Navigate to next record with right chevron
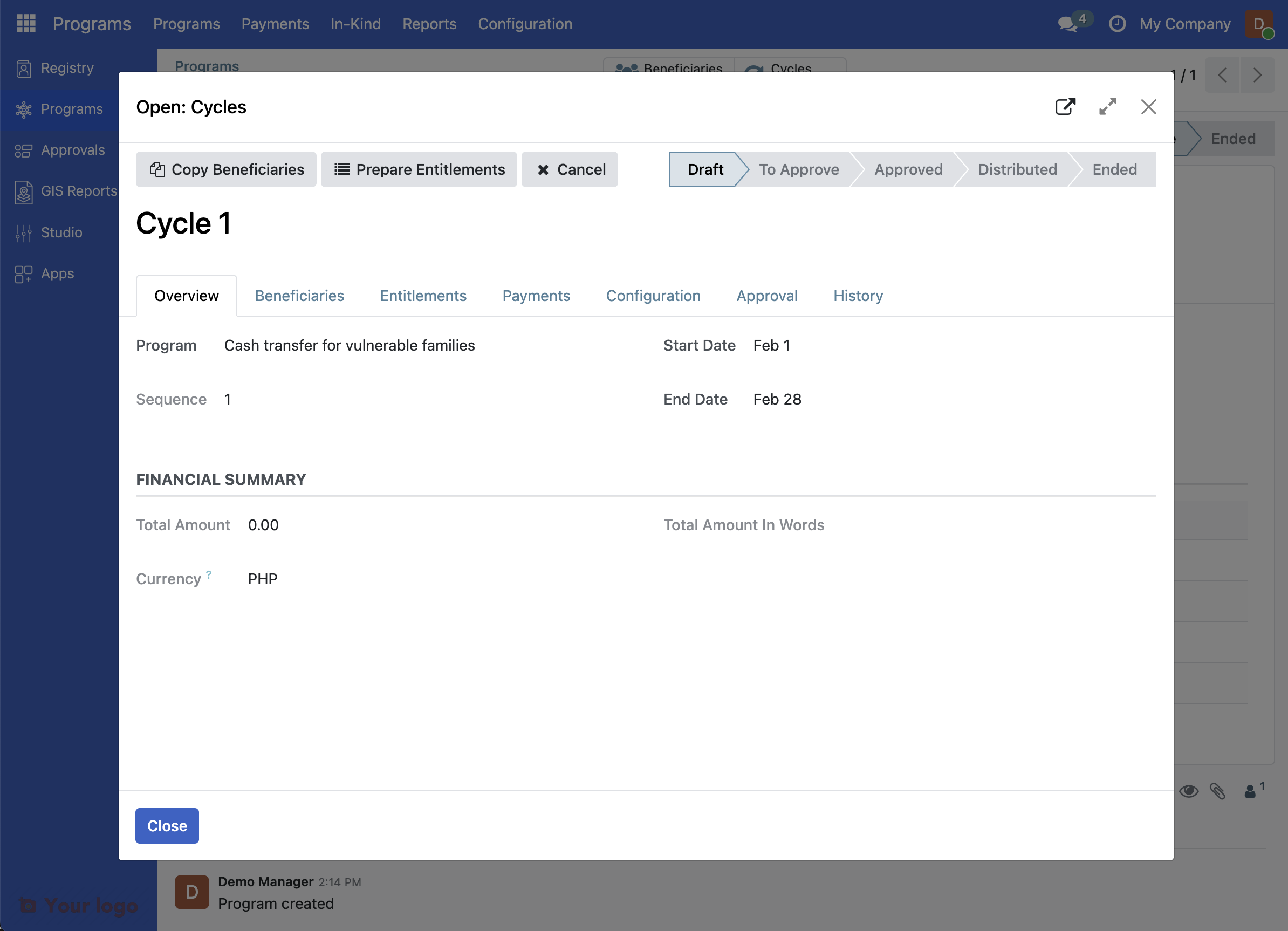 click(1257, 74)
